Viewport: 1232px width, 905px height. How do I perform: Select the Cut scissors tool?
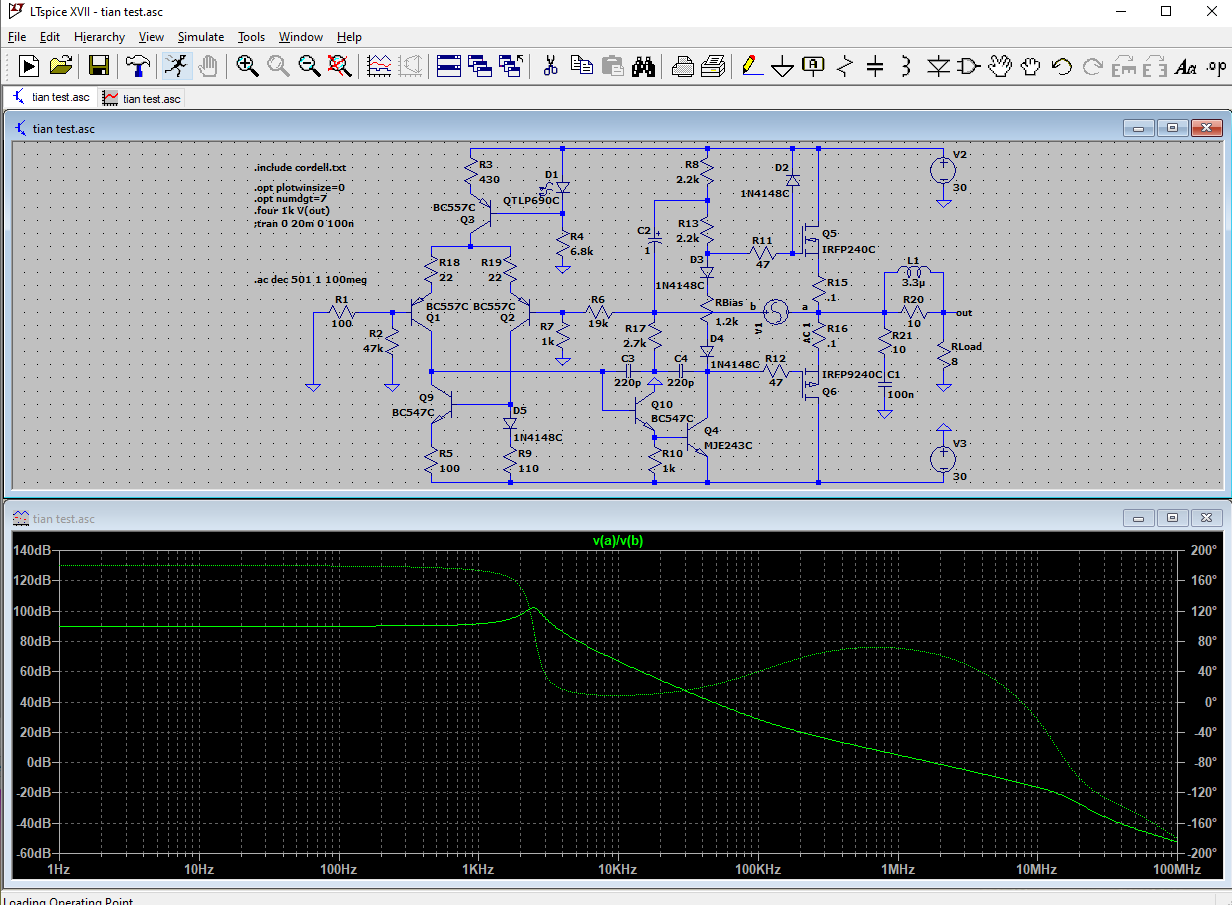coord(550,66)
